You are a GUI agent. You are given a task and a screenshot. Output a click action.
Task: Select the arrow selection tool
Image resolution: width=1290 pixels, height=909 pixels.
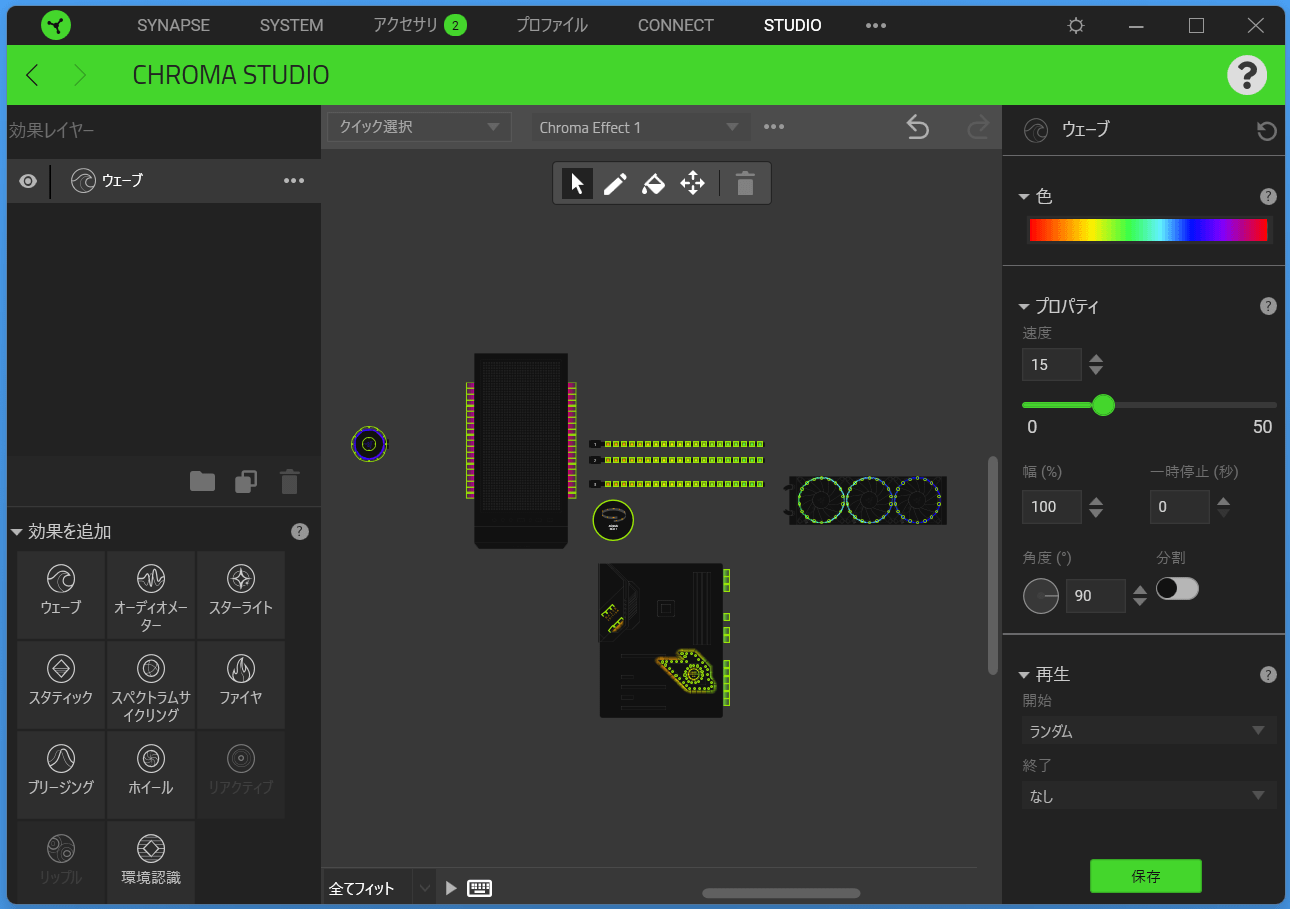coord(577,184)
